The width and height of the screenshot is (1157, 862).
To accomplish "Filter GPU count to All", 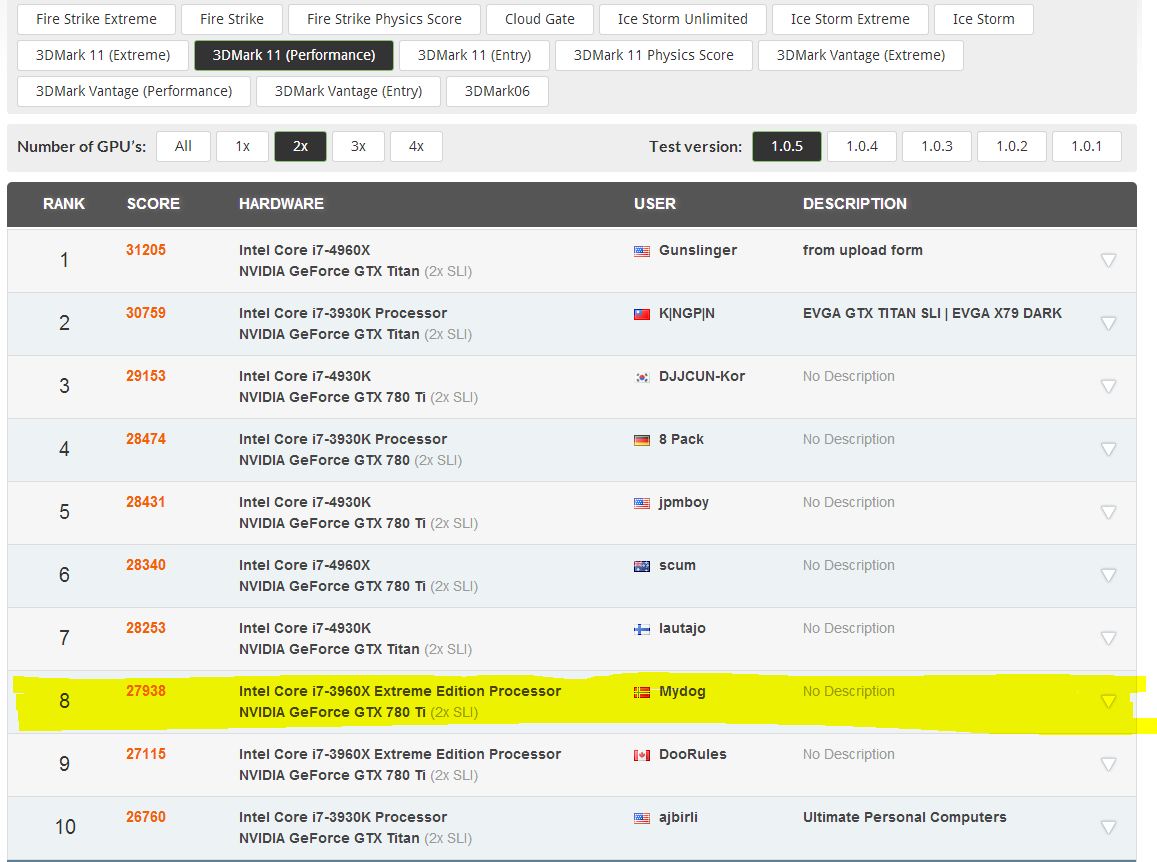I will pyautogui.click(x=183, y=146).
